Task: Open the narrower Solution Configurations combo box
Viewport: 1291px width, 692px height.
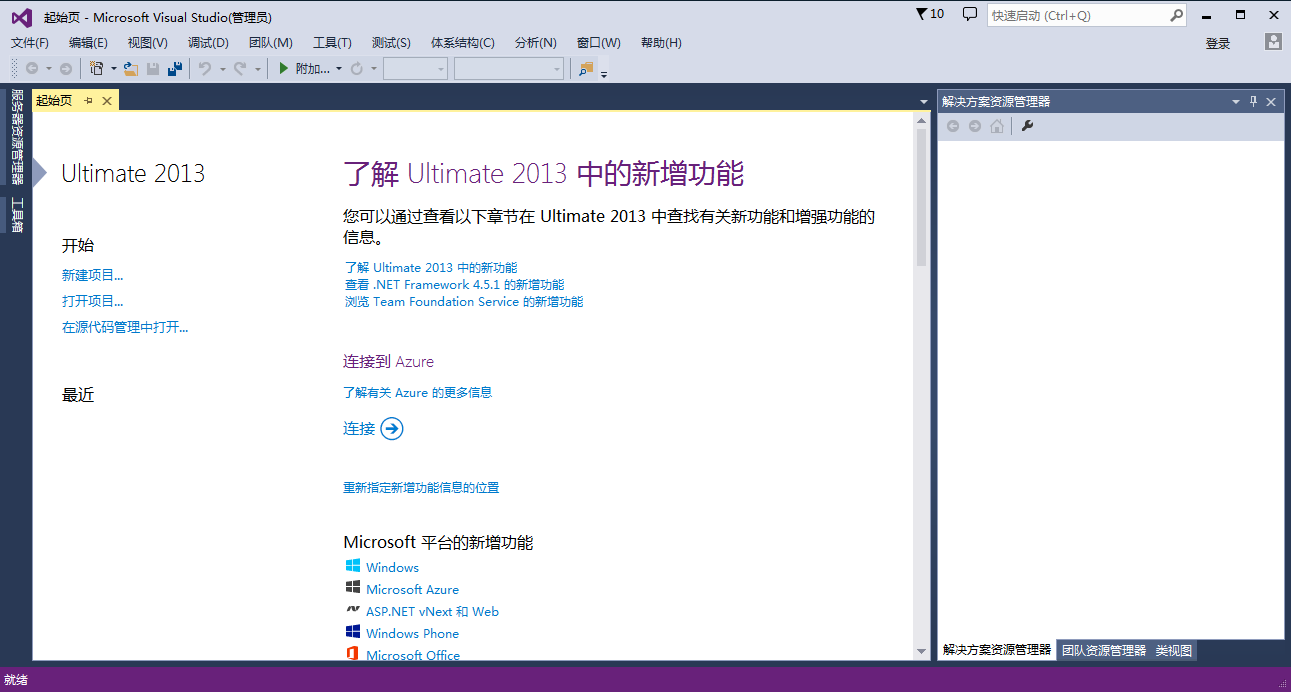Action: [x=415, y=68]
